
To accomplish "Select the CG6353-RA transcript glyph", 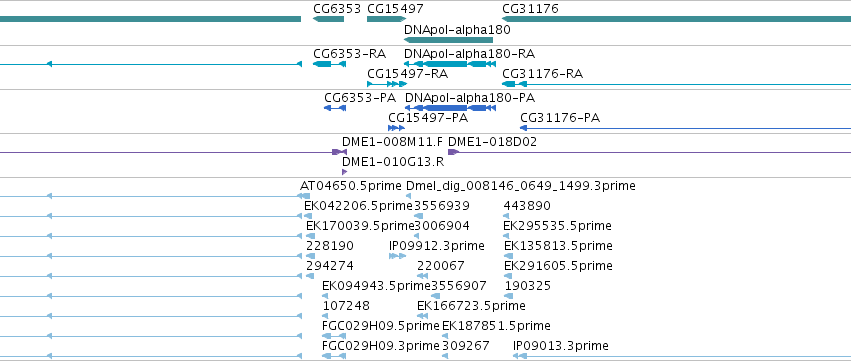I will (x=329, y=64).
